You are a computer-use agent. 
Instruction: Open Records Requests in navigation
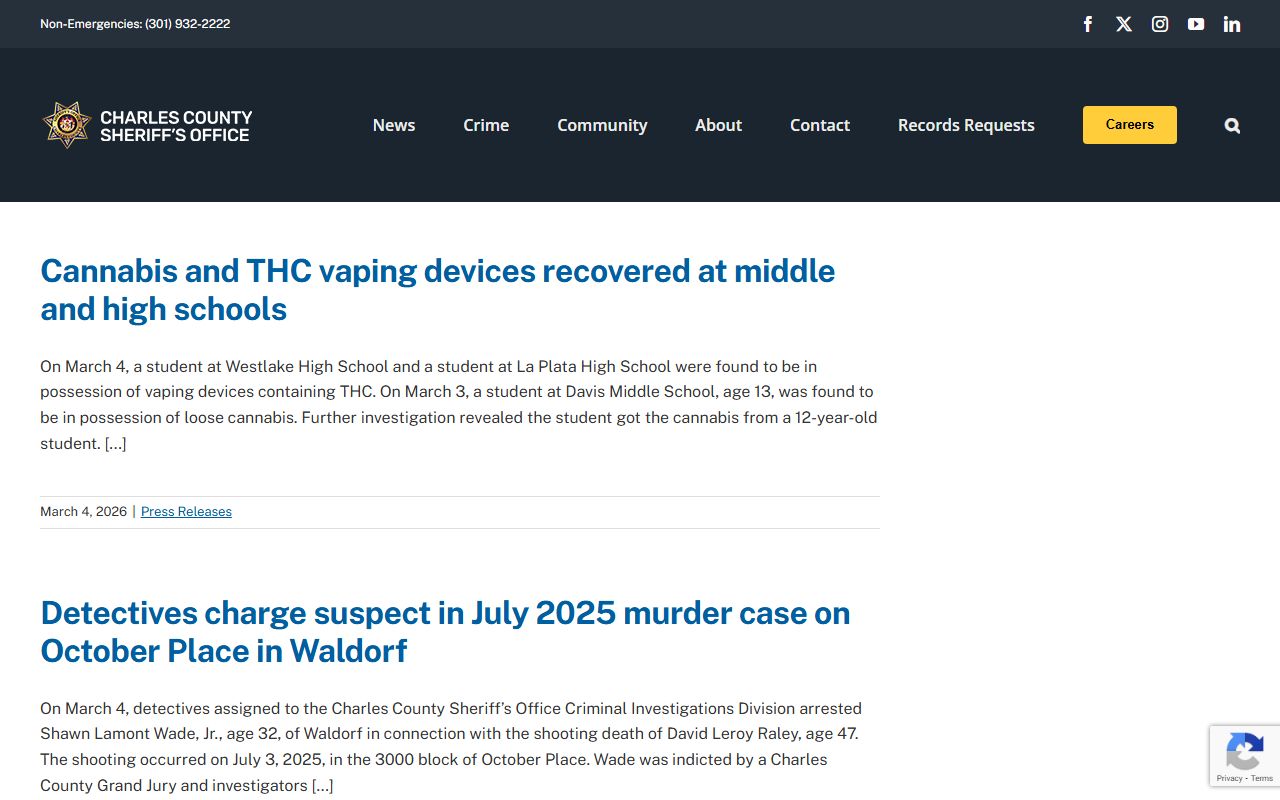pos(966,125)
